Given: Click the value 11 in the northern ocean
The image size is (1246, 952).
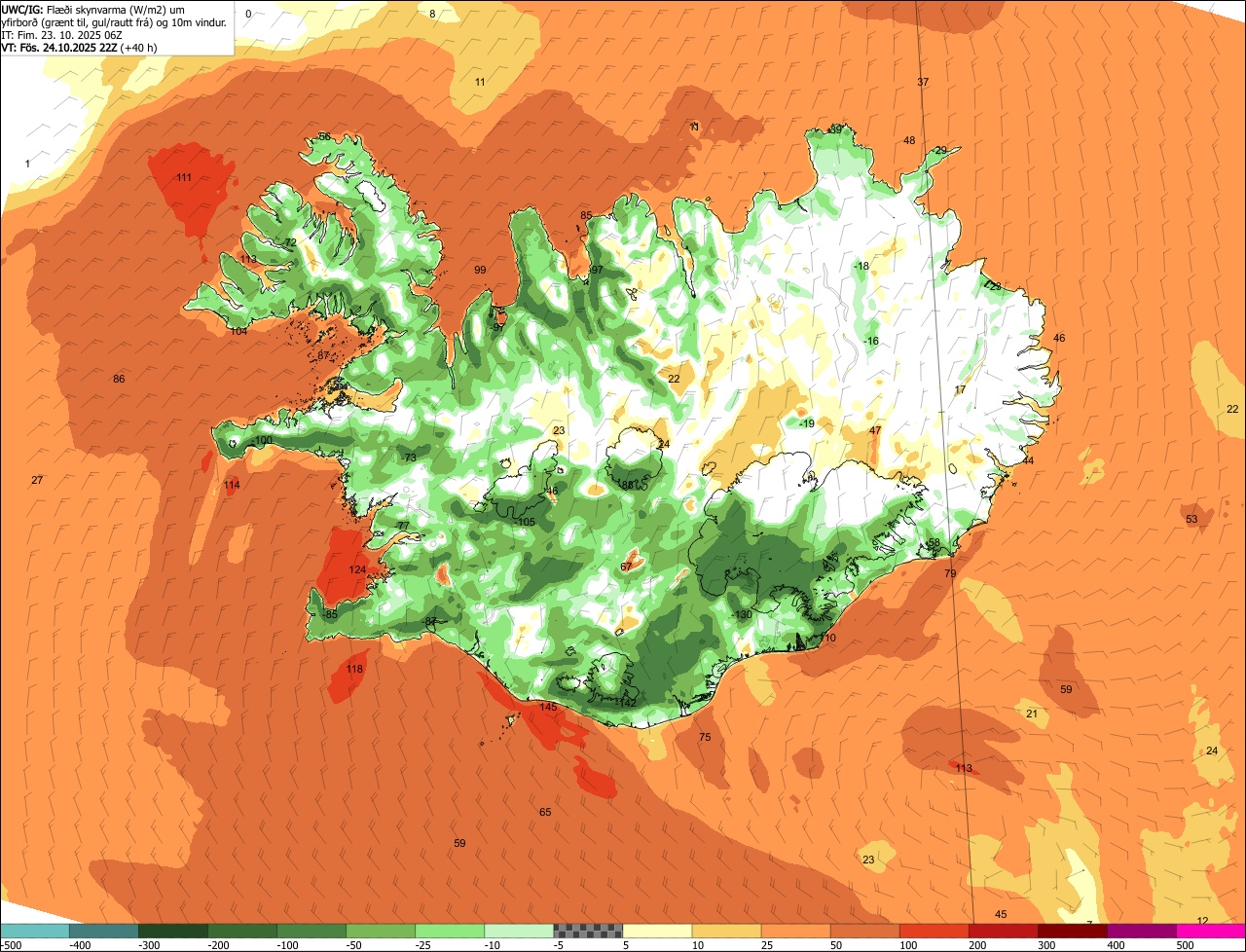Looking at the screenshot, I should [480, 82].
